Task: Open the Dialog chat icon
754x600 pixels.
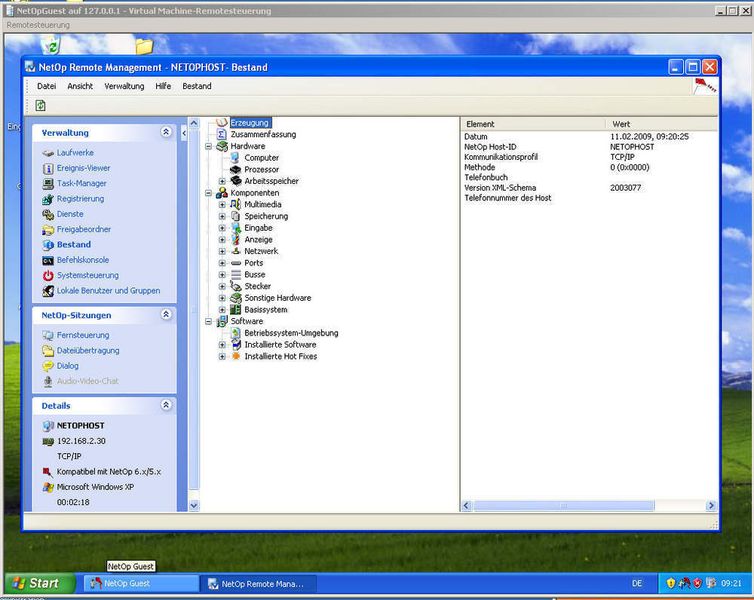Action: [48, 366]
